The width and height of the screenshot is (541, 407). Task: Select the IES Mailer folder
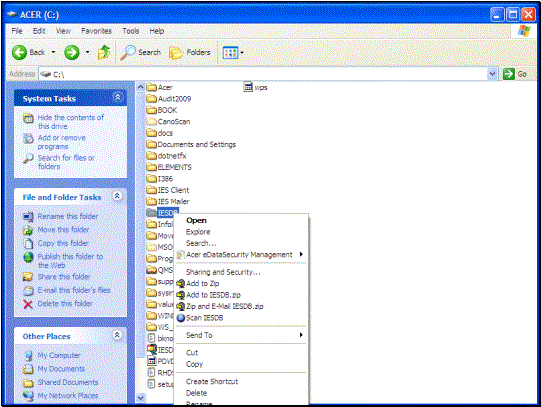168,201
